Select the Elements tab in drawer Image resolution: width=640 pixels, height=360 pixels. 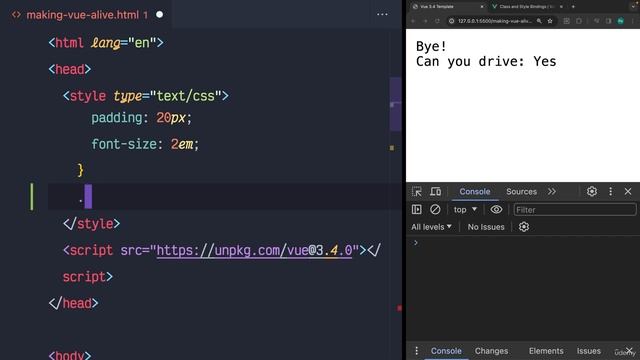click(x=546, y=351)
